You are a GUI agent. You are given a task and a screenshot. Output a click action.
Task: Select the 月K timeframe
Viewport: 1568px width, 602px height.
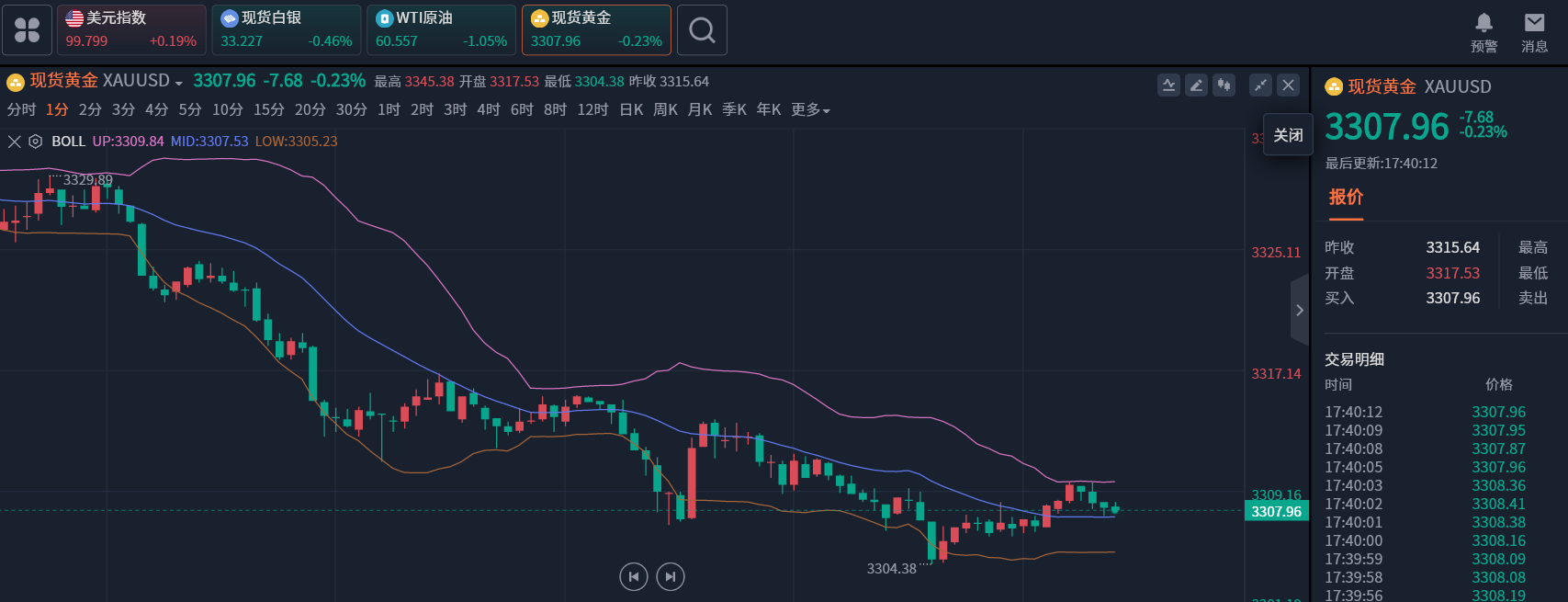[700, 109]
